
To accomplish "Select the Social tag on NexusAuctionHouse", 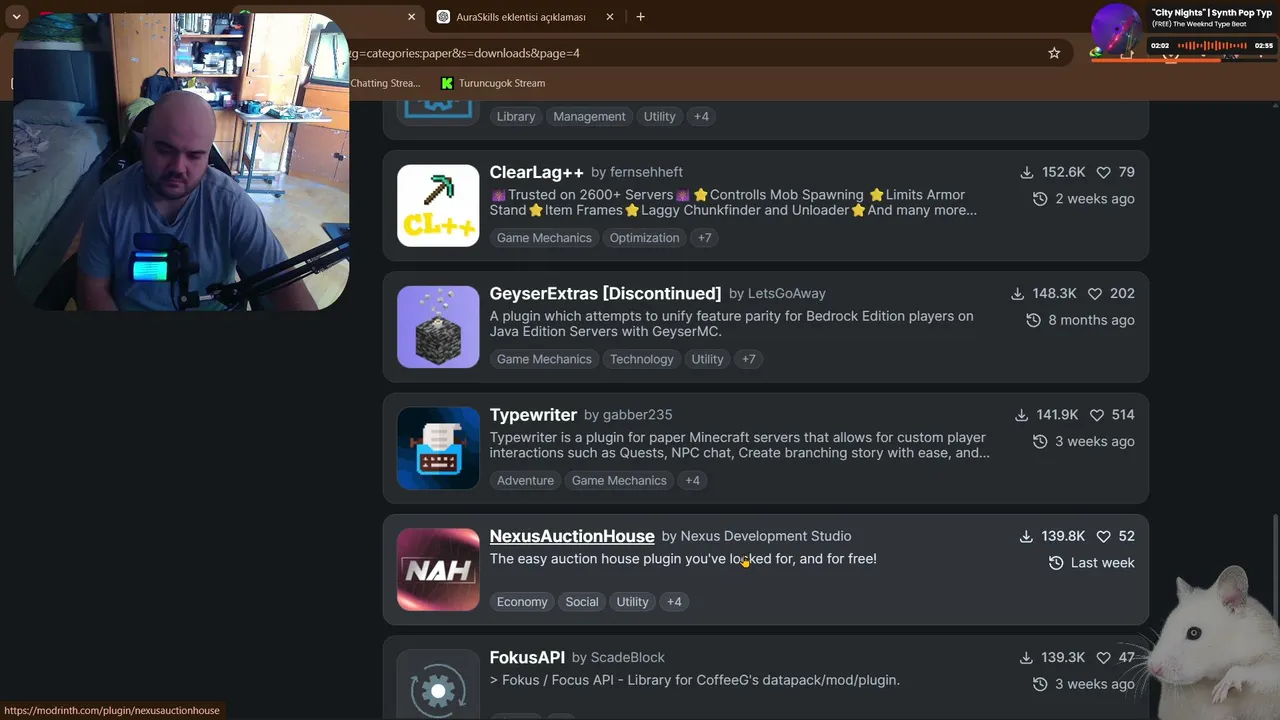I will pos(582,602).
